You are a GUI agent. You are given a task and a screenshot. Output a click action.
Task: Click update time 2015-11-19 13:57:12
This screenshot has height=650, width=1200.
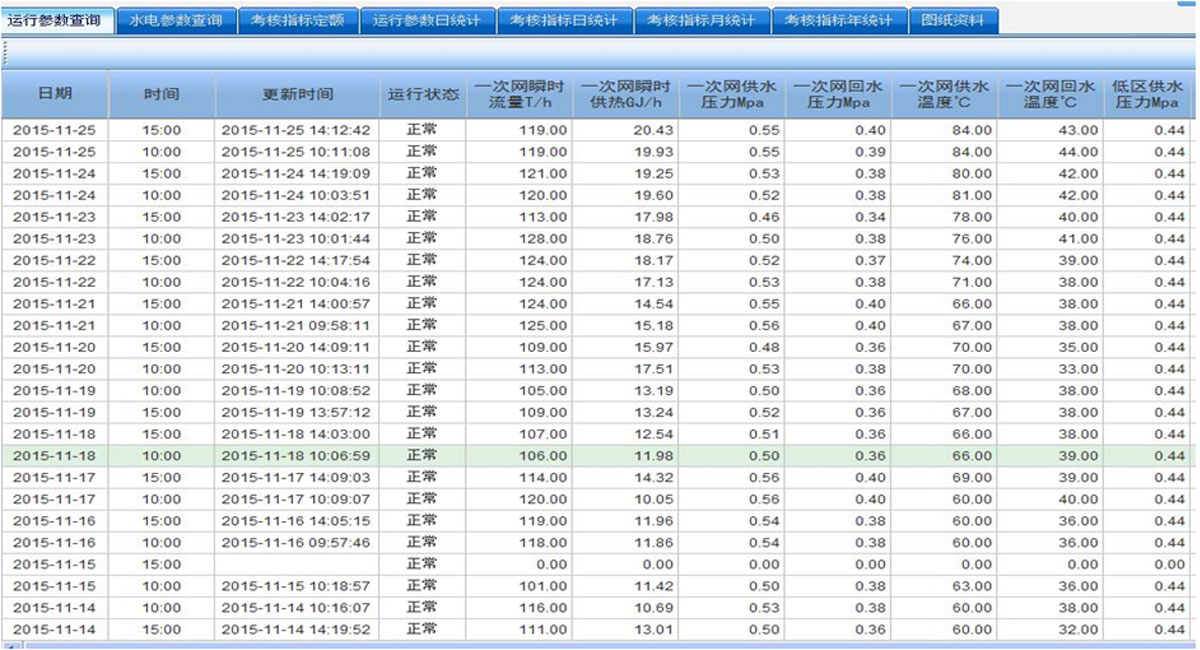(x=296, y=413)
